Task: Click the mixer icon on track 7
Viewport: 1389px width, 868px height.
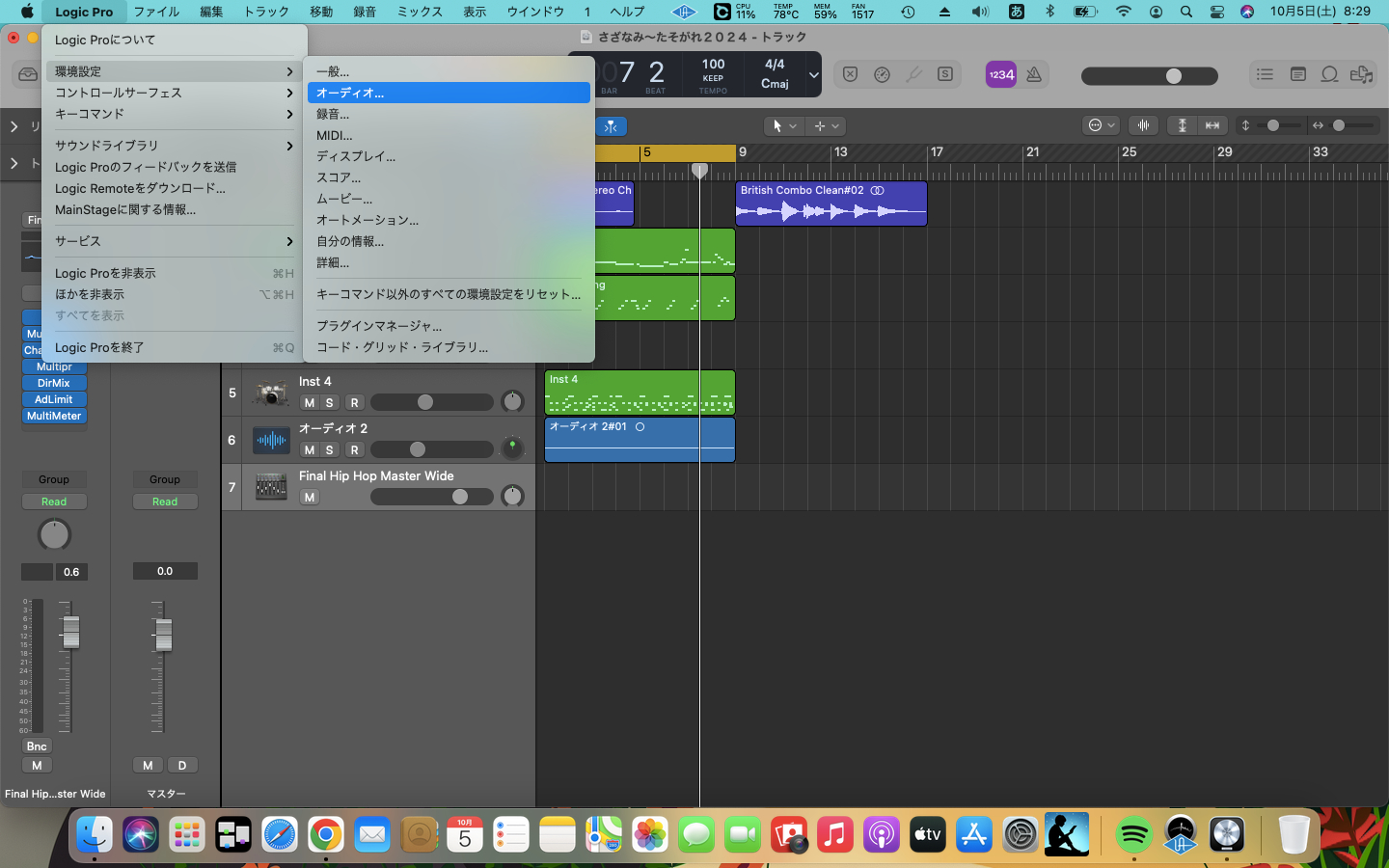Action: [271, 487]
